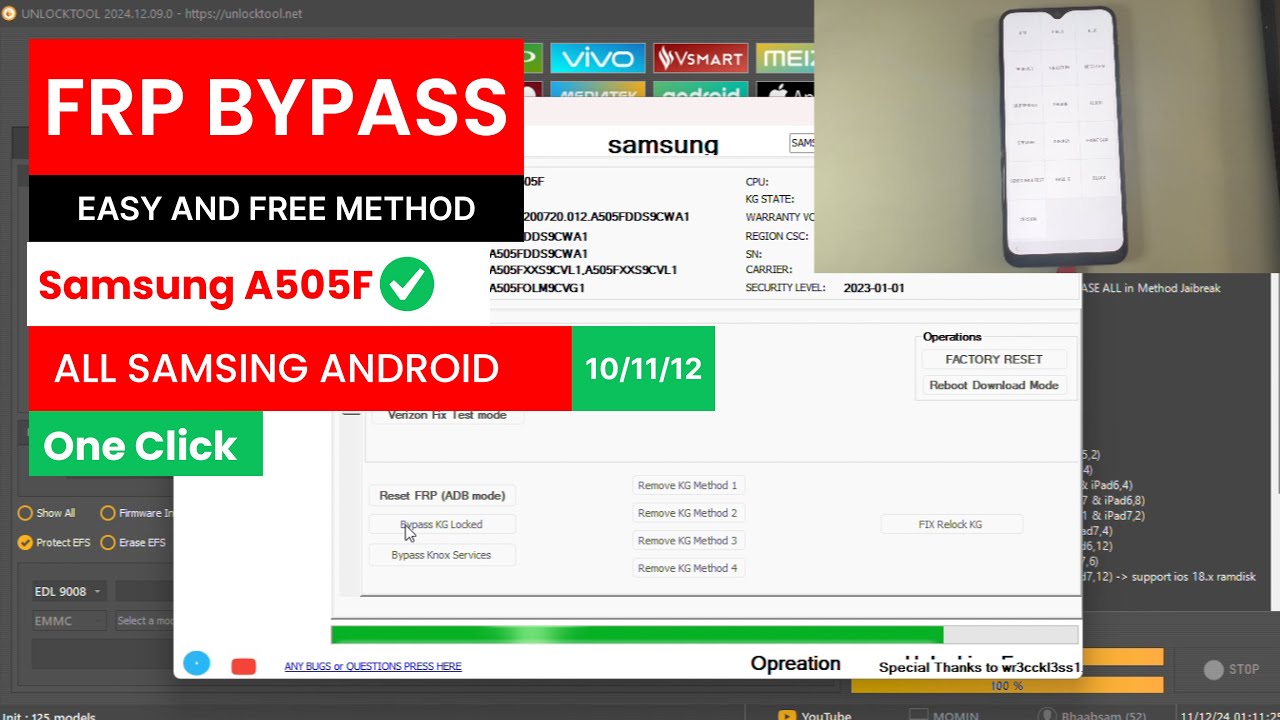1280x720 pixels.
Task: Click the green progress bar in Samsung dialog
Action: tap(704, 634)
